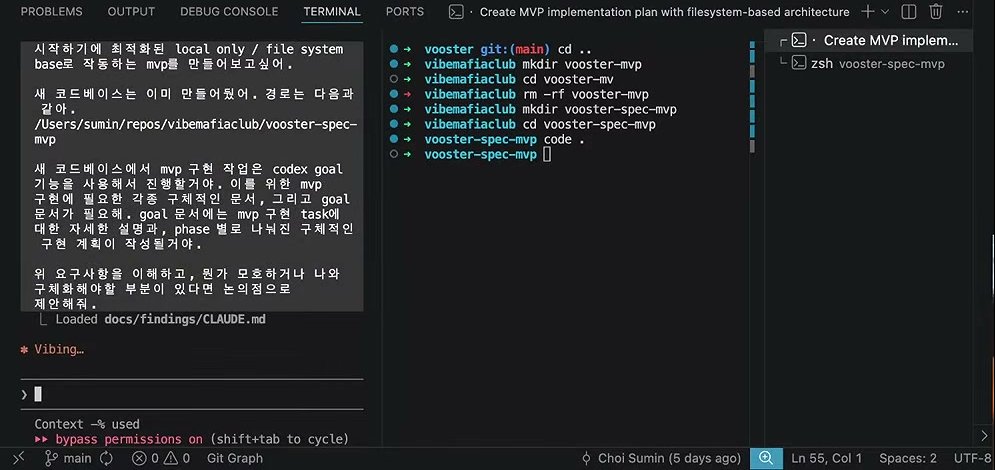This screenshot has height=470, width=995.
Task: Split the terminal using the split icon
Action: coord(909,11)
